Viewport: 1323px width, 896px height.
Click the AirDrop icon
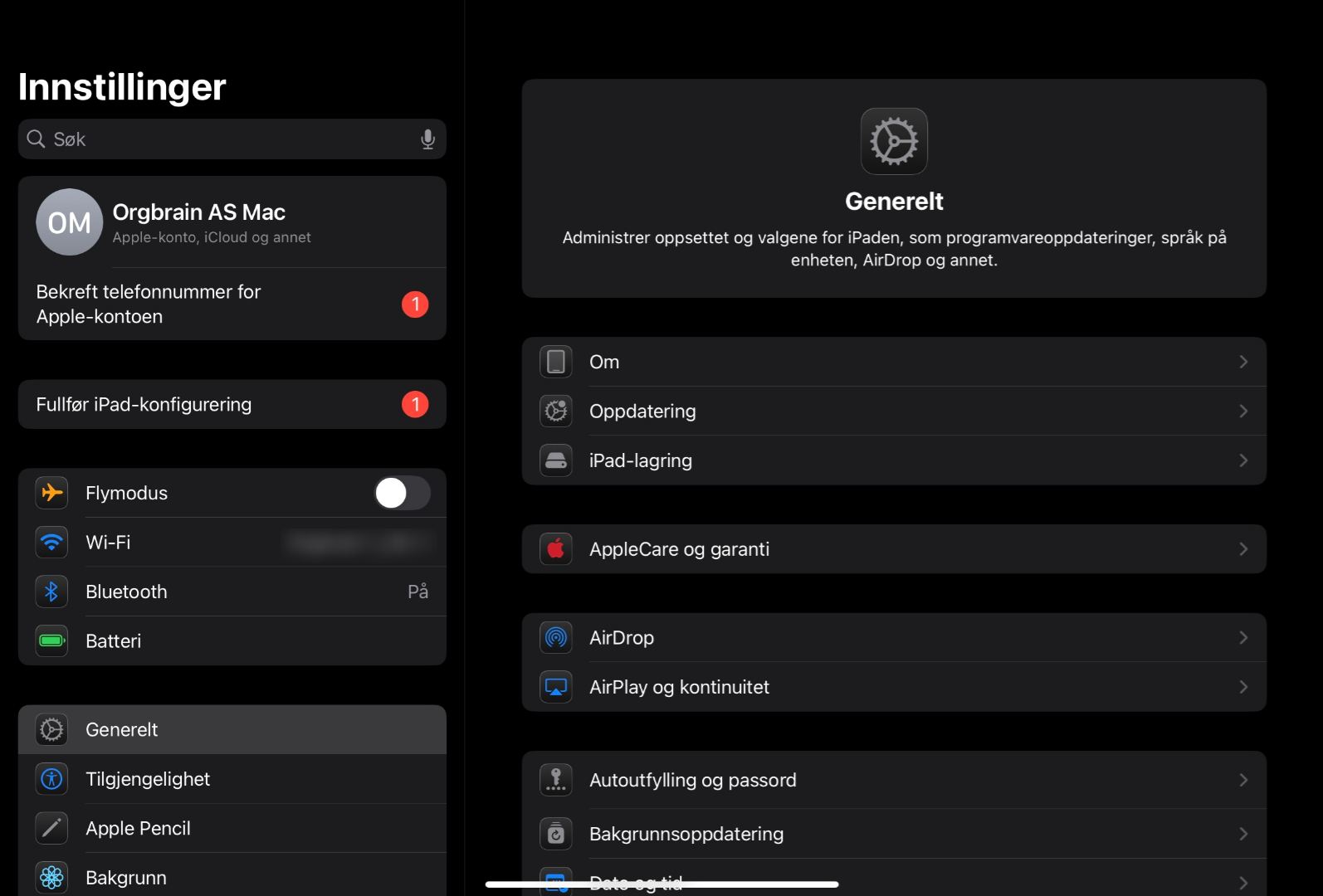(556, 638)
